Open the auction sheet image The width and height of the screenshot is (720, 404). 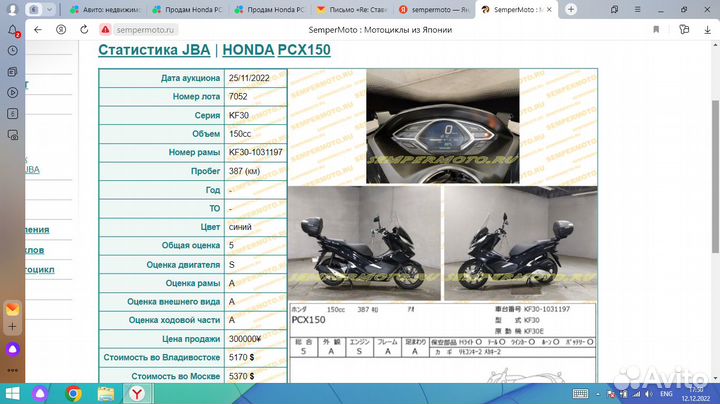point(443,342)
